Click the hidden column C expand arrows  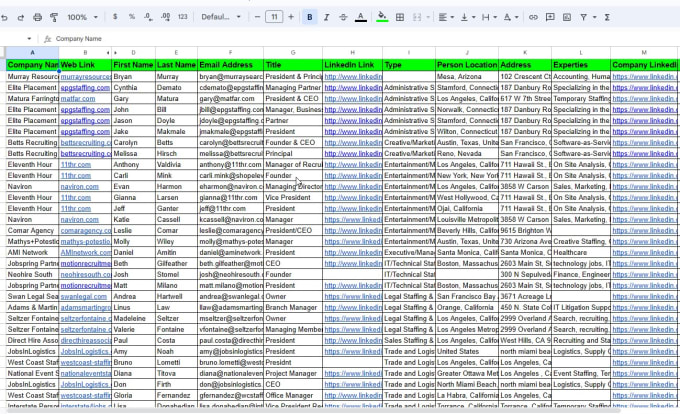[111, 52]
